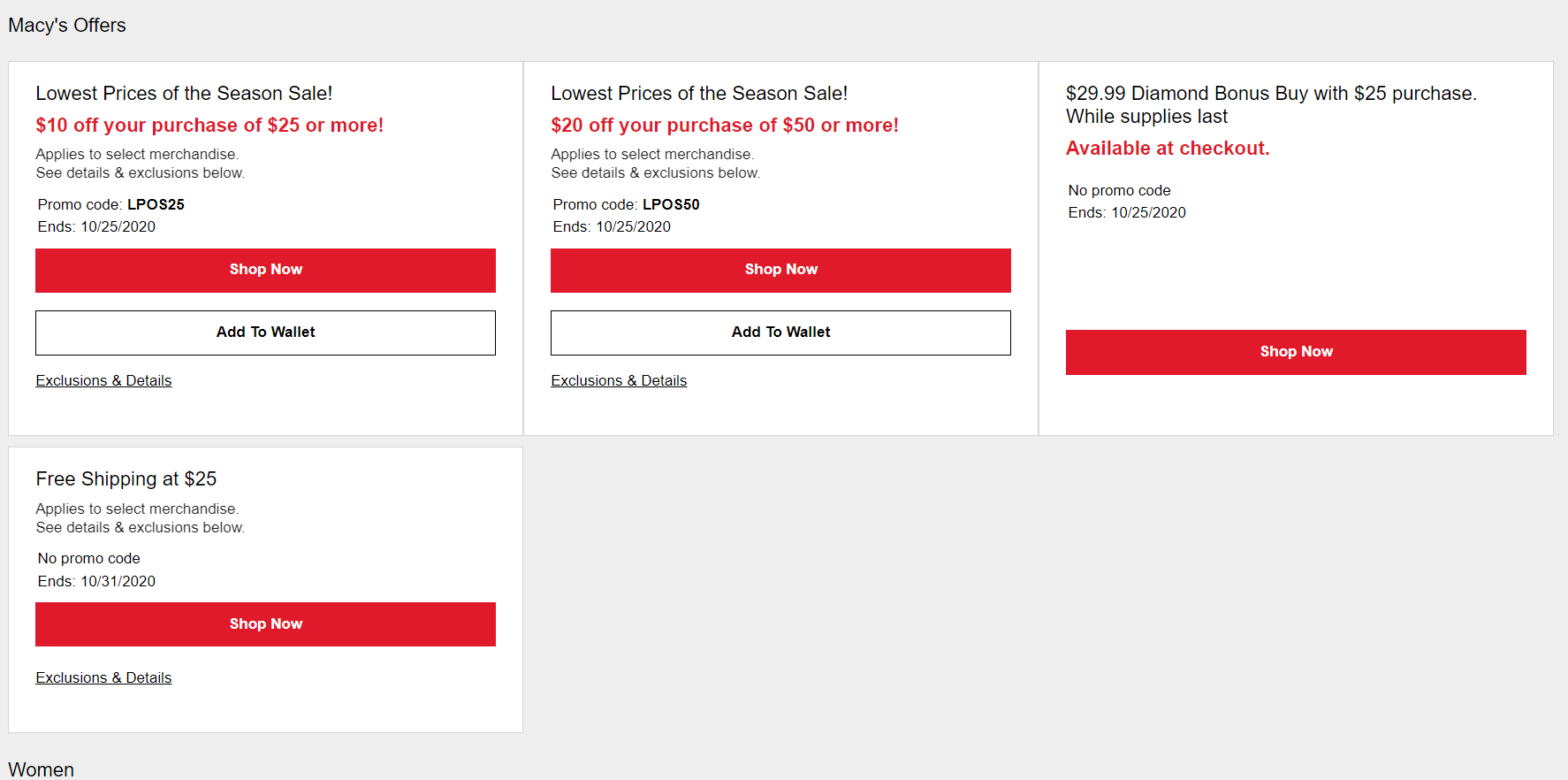This screenshot has height=780, width=1568.
Task: Click the 'No promo code' text in Diamond offer
Action: 1119,190
